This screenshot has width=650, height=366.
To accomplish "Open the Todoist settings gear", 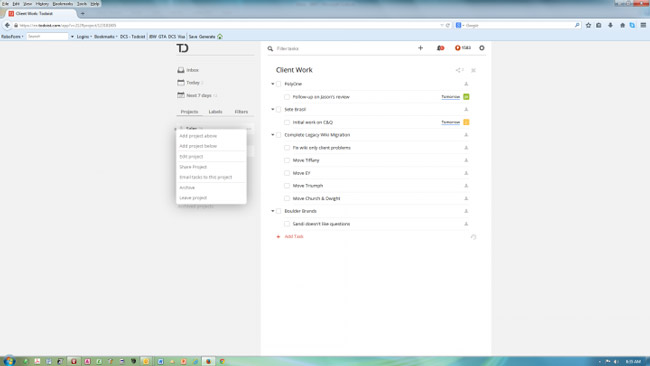I will (x=482, y=48).
